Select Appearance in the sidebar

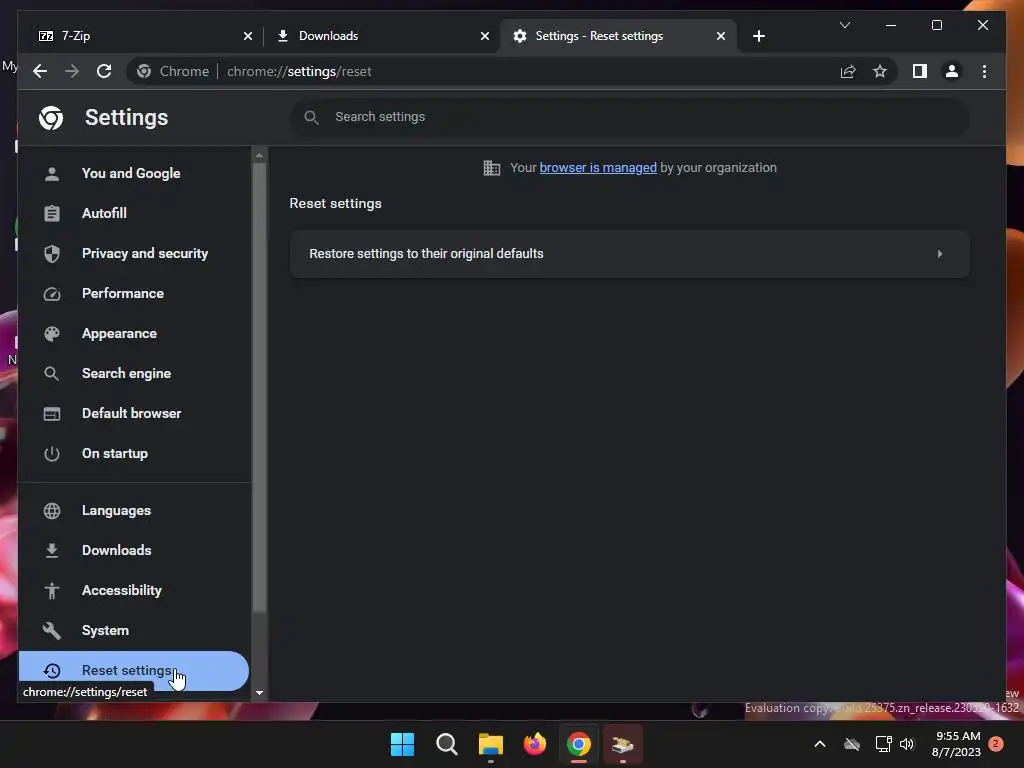(134, 334)
